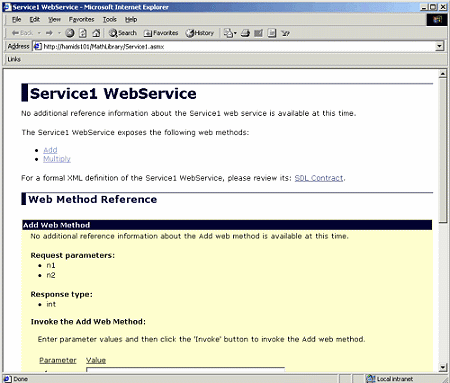450x383 pixels.
Task: Click the Discuss toolbar icon
Action: pyautogui.click(x=272, y=33)
